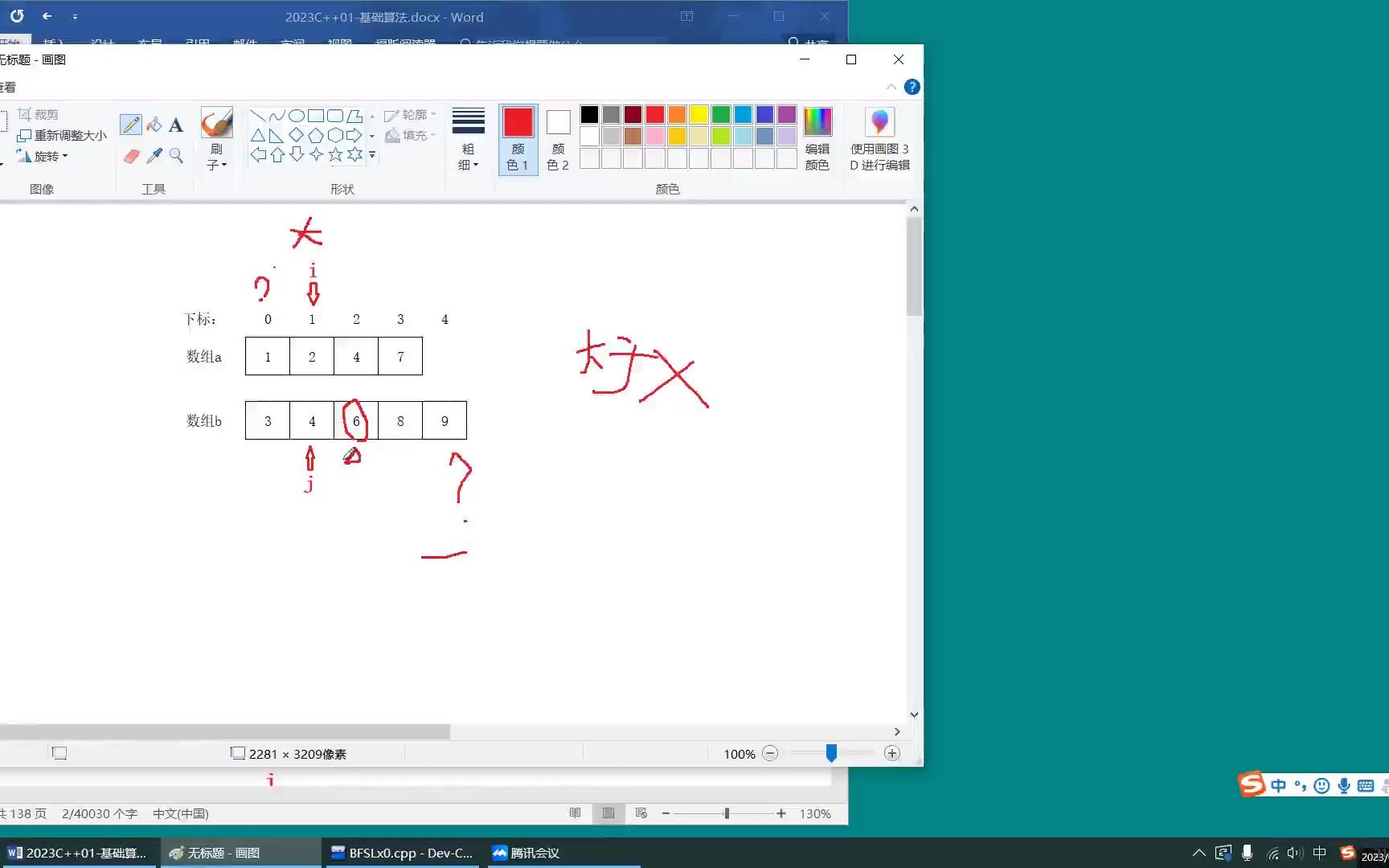Choose the Six-point star shape
Image resolution: width=1389 pixels, height=868 pixels.
354,154
